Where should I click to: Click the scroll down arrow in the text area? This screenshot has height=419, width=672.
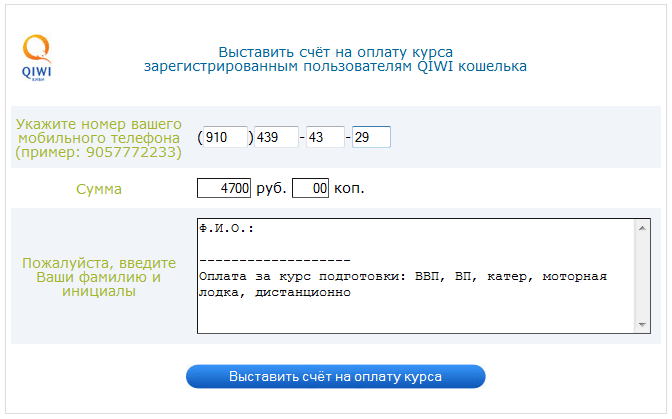(x=642, y=324)
